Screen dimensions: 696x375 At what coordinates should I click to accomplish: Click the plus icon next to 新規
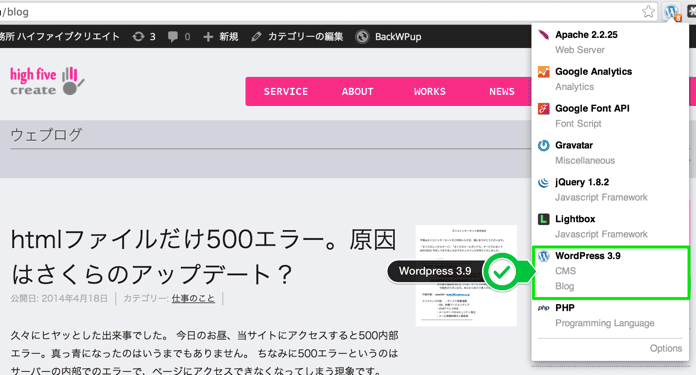208,37
